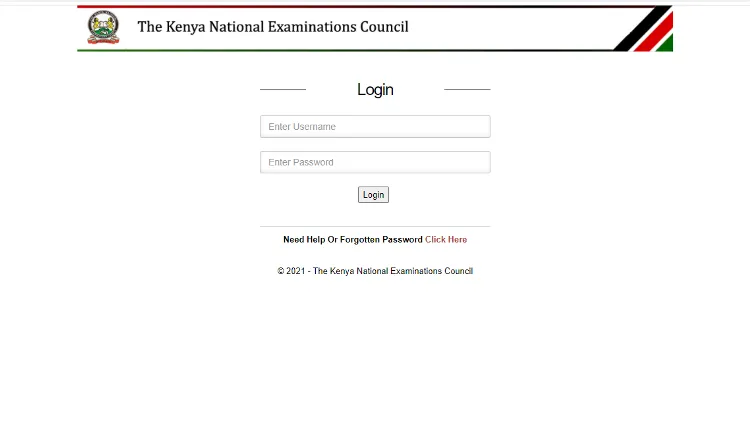The height and width of the screenshot is (428, 750).
Task: Click the word 'Council' in the header title
Action: pyautogui.click(x=385, y=27)
